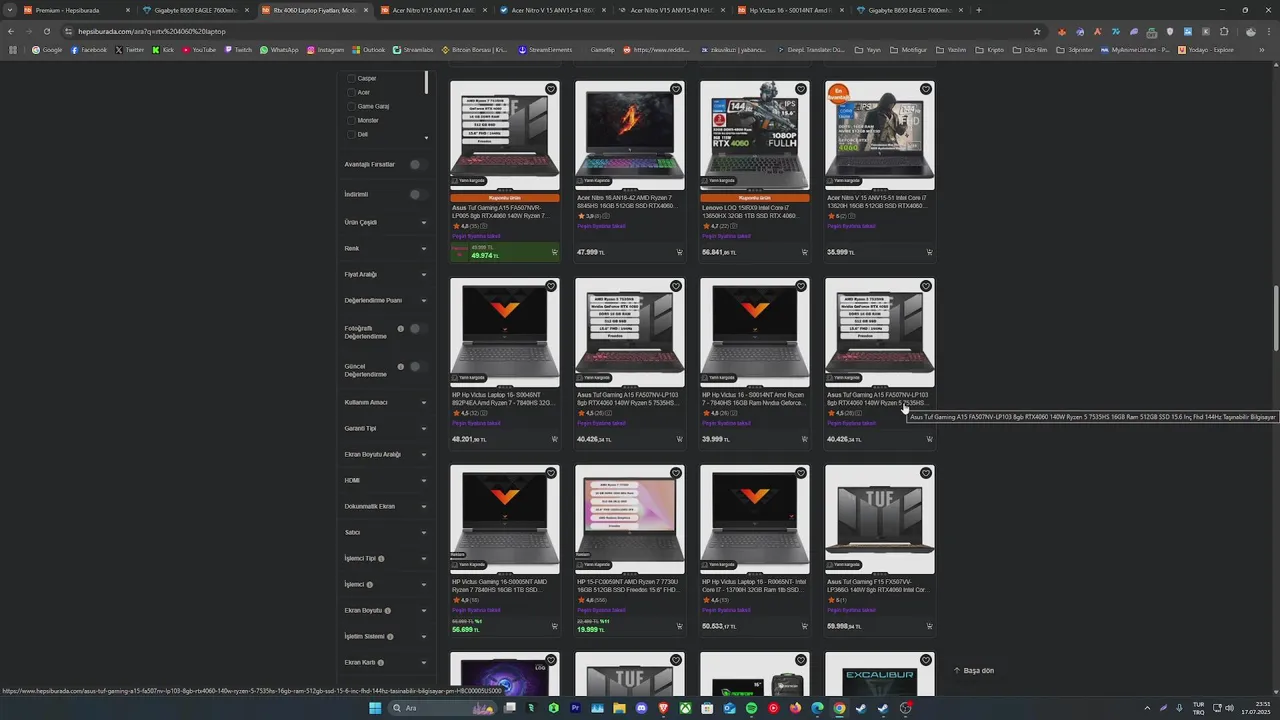Click cart icon next to 19.999 TL
The width and height of the screenshot is (1280, 720).
[x=679, y=626]
